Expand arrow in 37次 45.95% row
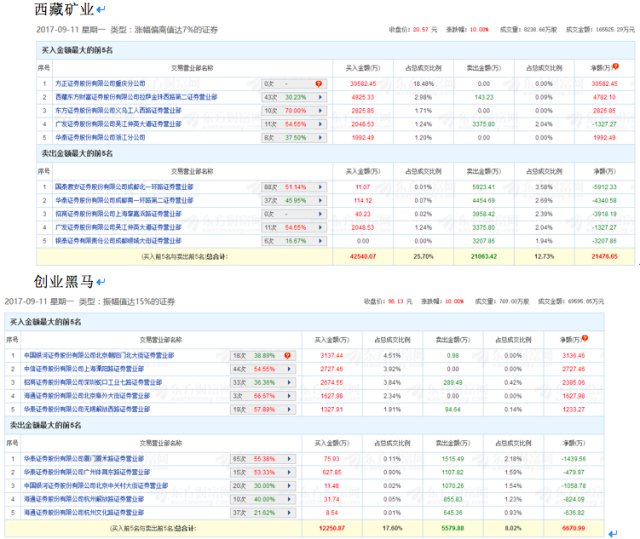 point(320,200)
